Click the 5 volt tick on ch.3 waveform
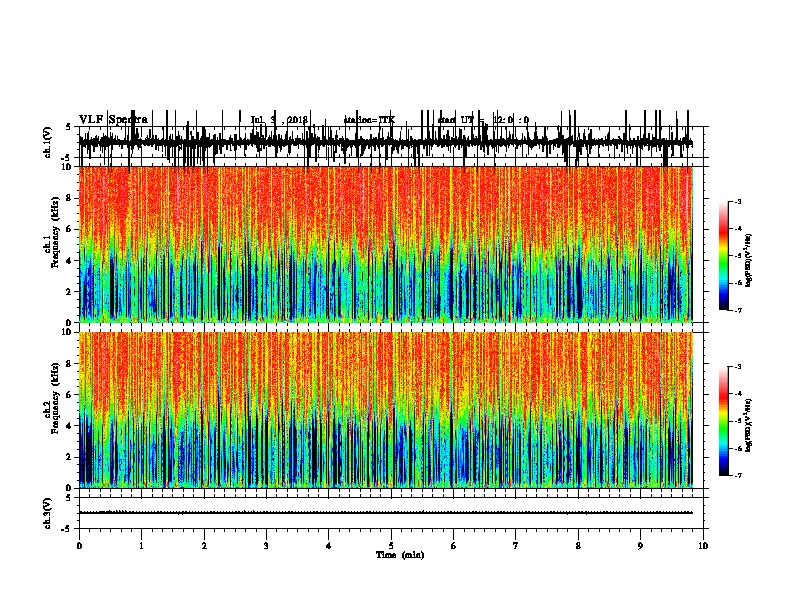This screenshot has width=792, height=612. (68, 497)
